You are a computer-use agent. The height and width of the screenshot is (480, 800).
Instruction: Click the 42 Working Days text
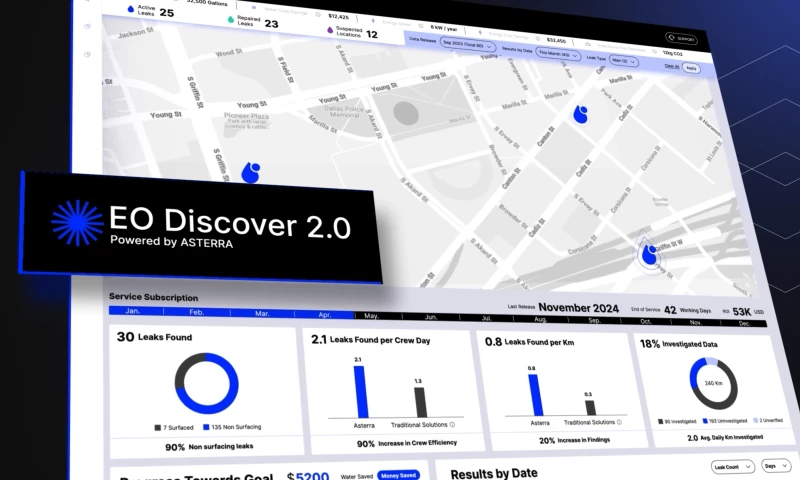(x=687, y=310)
